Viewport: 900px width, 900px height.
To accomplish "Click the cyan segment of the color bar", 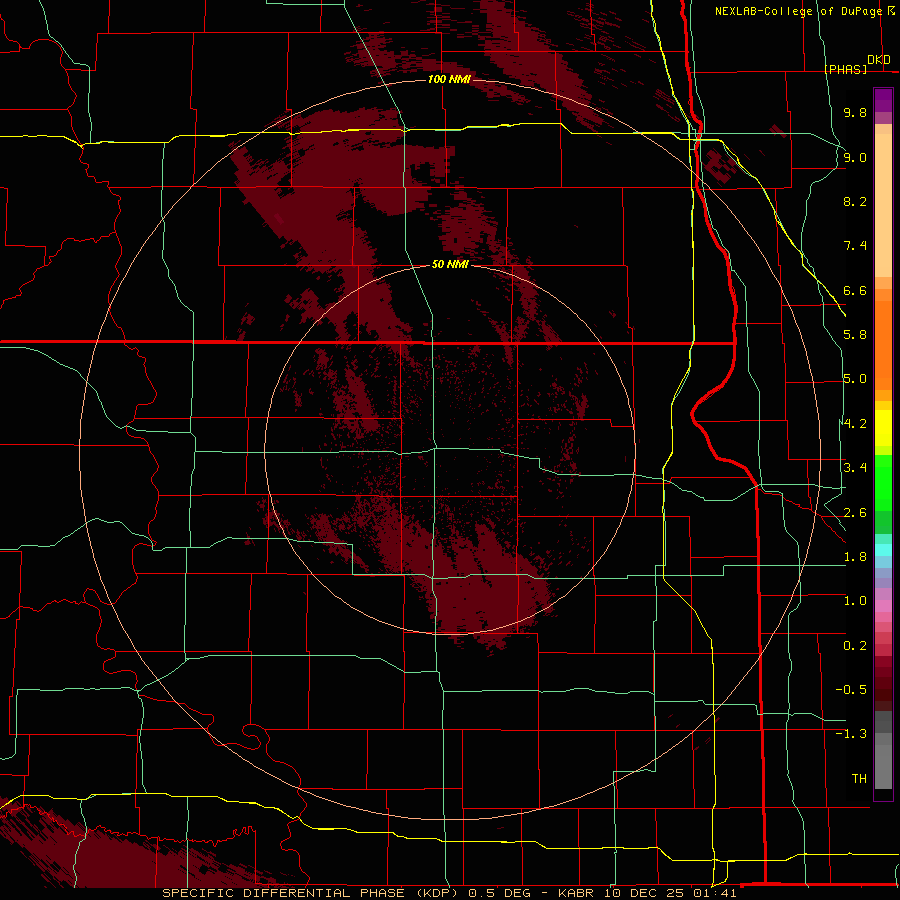I will pyautogui.click(x=883, y=550).
